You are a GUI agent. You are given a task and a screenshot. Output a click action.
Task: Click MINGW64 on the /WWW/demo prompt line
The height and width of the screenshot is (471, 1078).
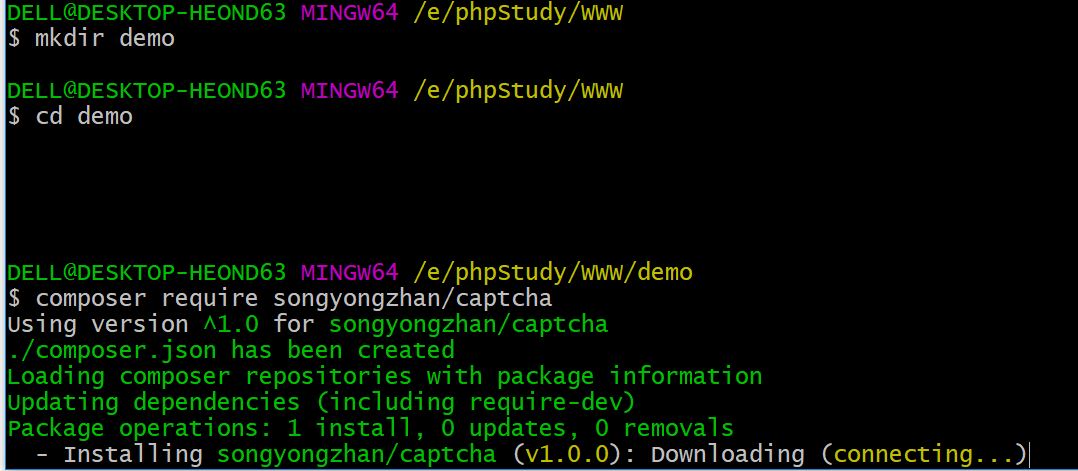(350, 272)
